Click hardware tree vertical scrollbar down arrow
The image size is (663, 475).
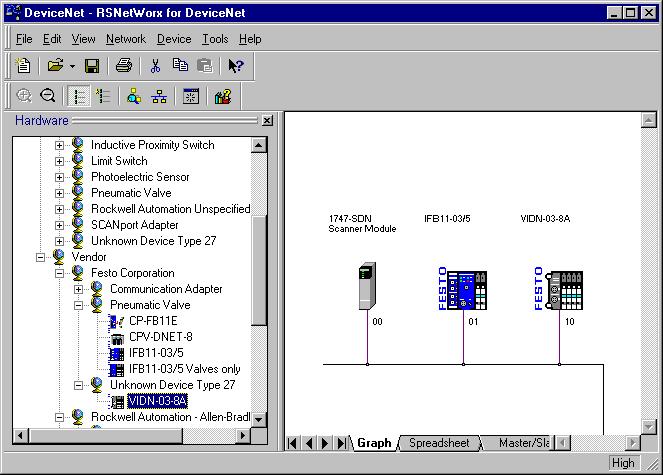point(258,420)
